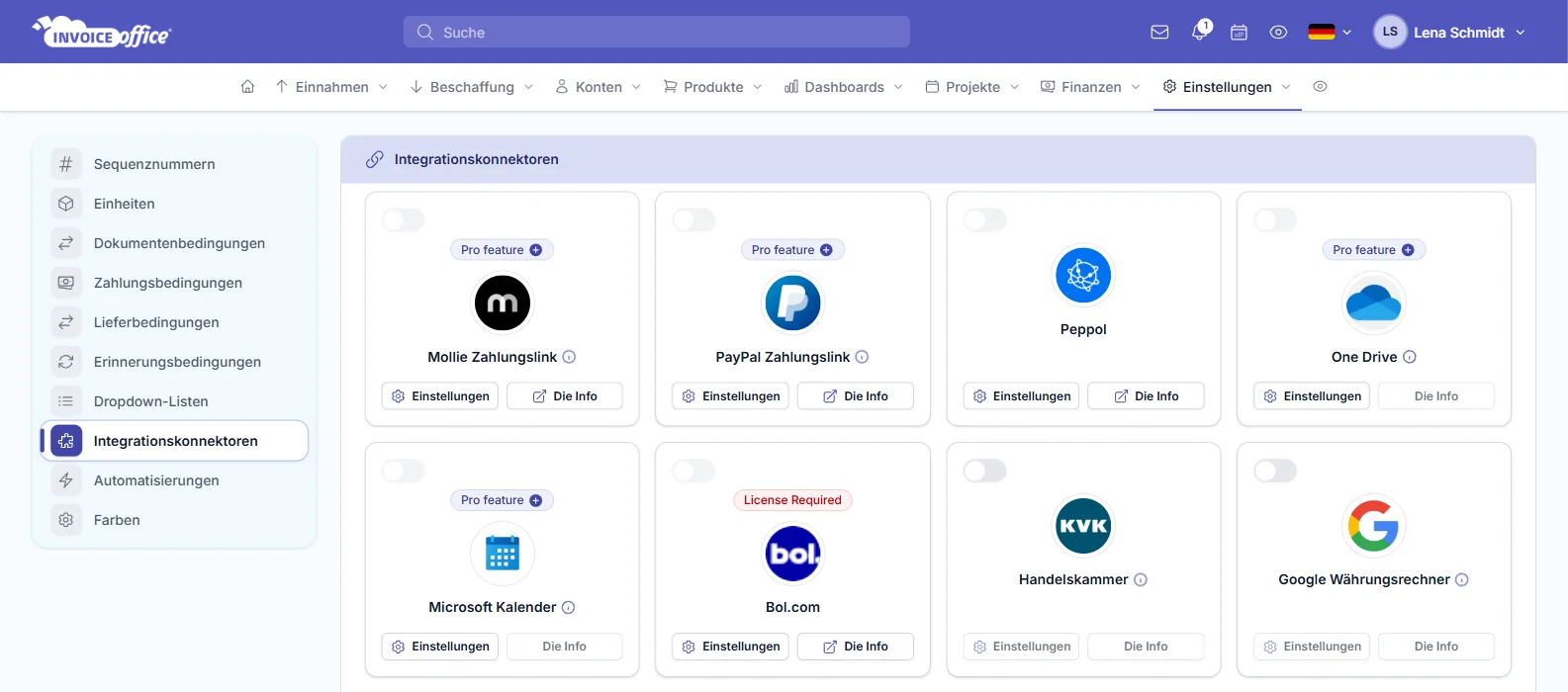The height and width of the screenshot is (692, 1568).
Task: Open Einstellungen for Mollie Zahlungslink
Action: (x=440, y=396)
